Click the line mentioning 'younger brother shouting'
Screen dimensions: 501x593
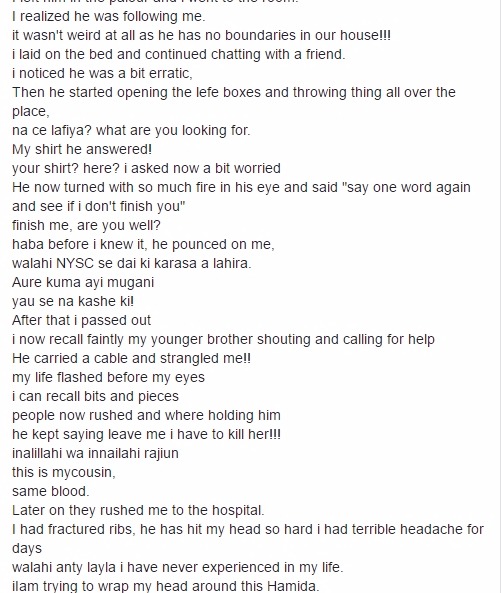(223, 340)
